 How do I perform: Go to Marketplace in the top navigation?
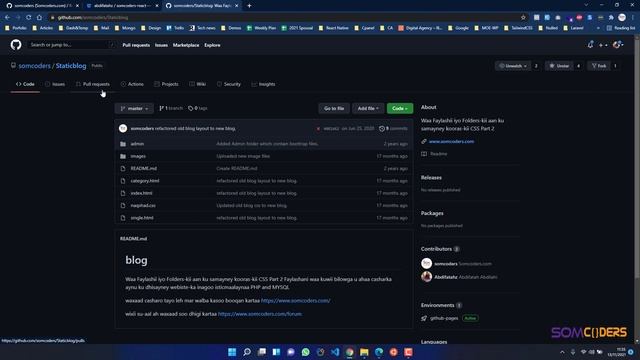(x=186, y=45)
